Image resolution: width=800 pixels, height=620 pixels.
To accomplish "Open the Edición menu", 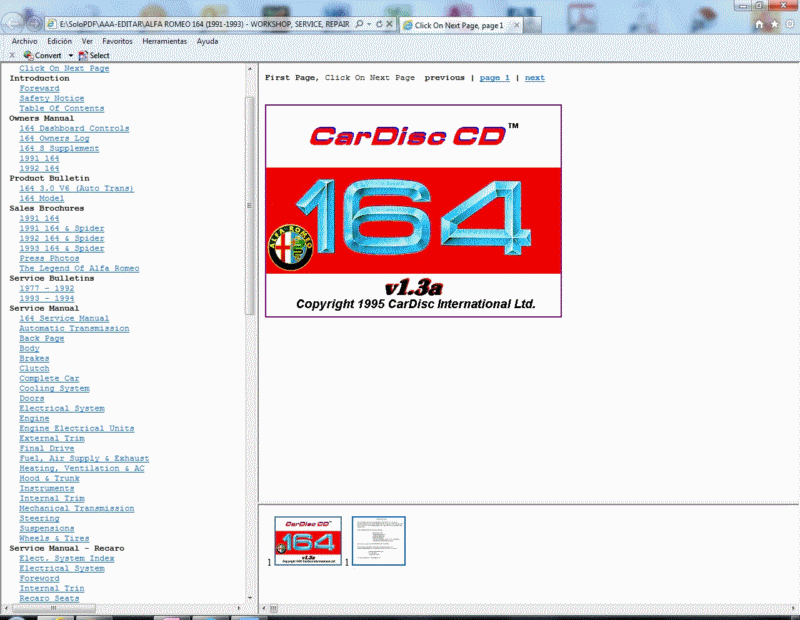I will pyautogui.click(x=59, y=41).
